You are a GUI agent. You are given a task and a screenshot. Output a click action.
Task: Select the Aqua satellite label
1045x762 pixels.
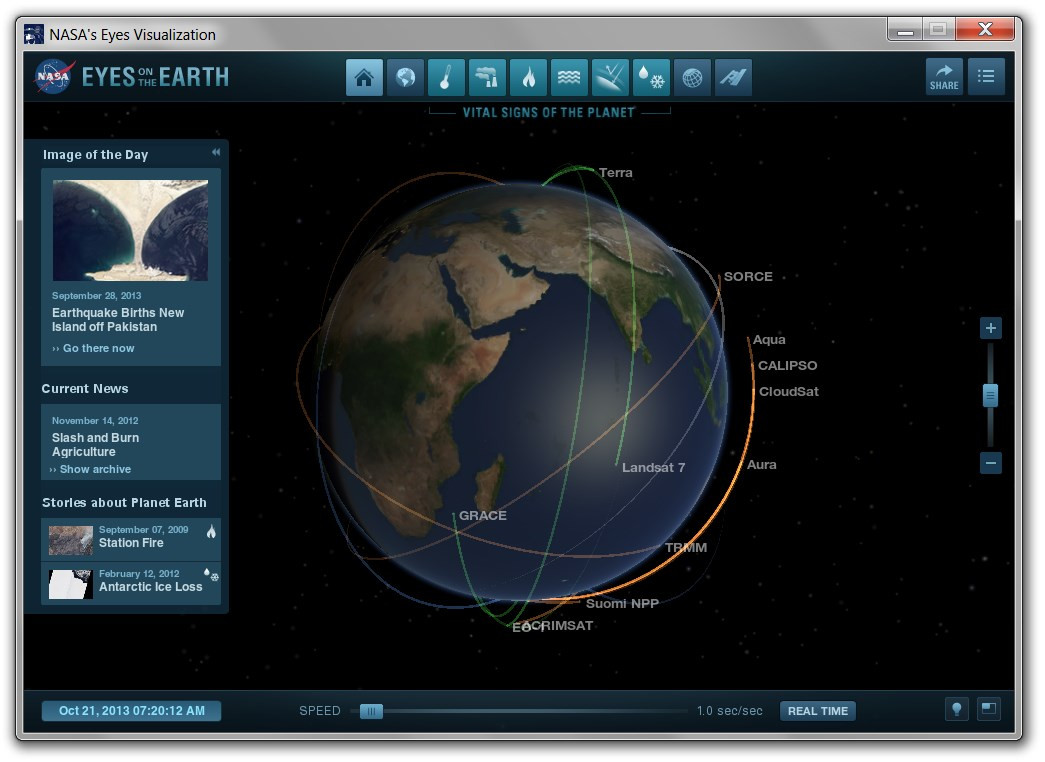pyautogui.click(x=769, y=340)
